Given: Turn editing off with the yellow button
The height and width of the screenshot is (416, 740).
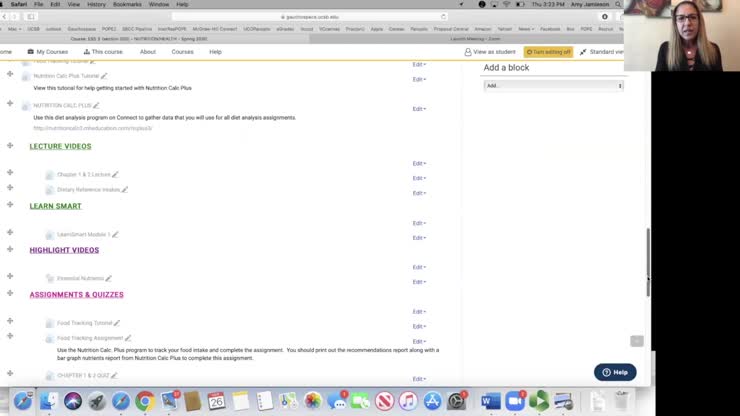Looking at the screenshot, I should 549,52.
